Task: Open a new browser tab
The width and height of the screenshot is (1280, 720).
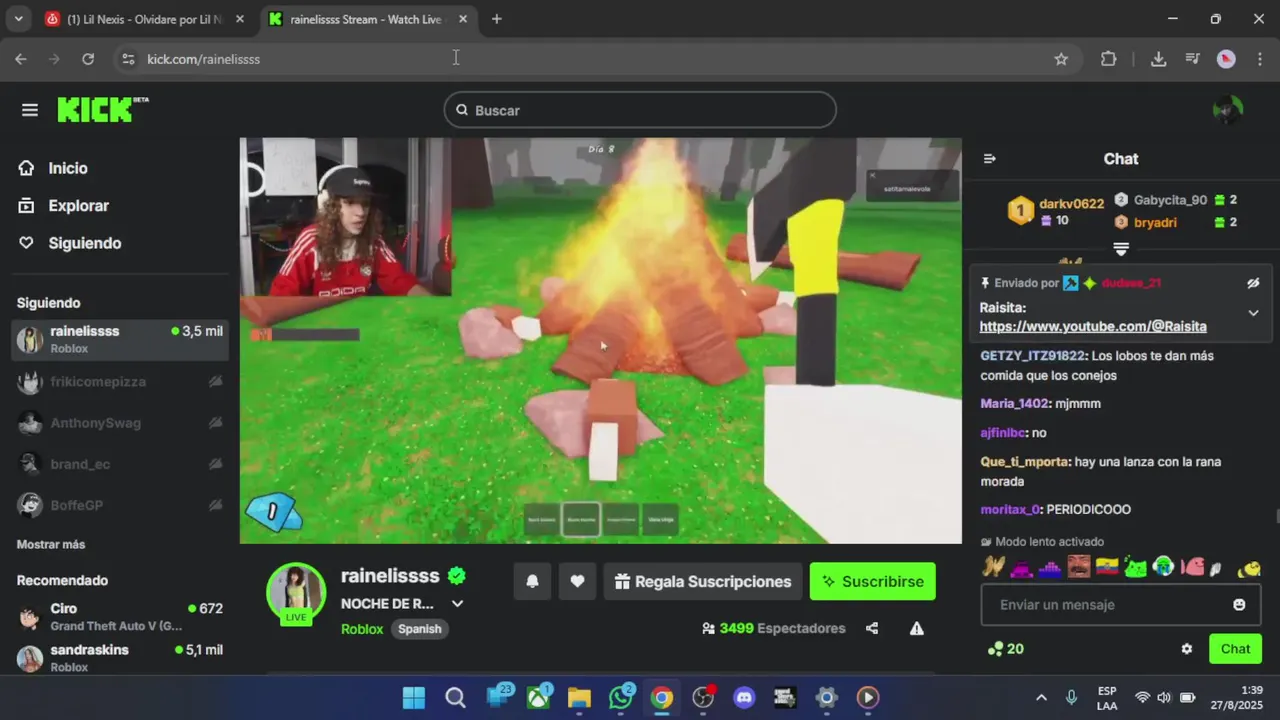Action: click(497, 19)
